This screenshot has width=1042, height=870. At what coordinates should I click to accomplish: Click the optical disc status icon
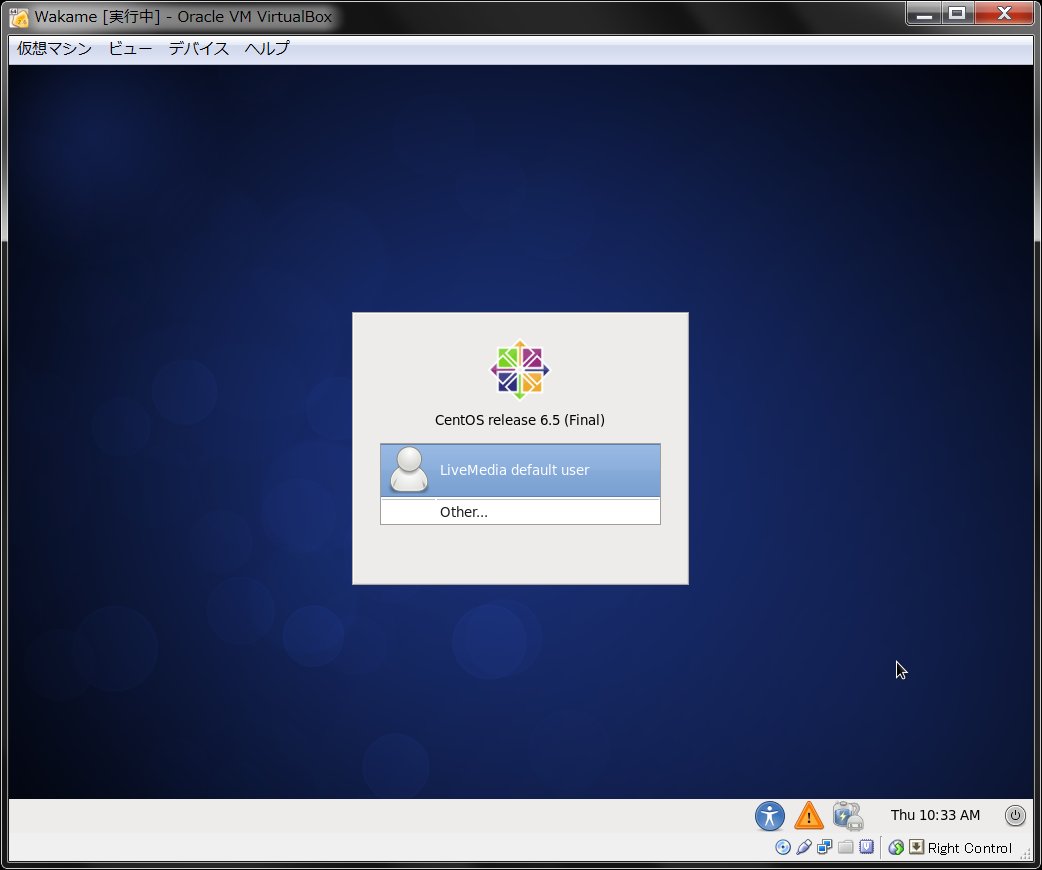click(x=783, y=847)
